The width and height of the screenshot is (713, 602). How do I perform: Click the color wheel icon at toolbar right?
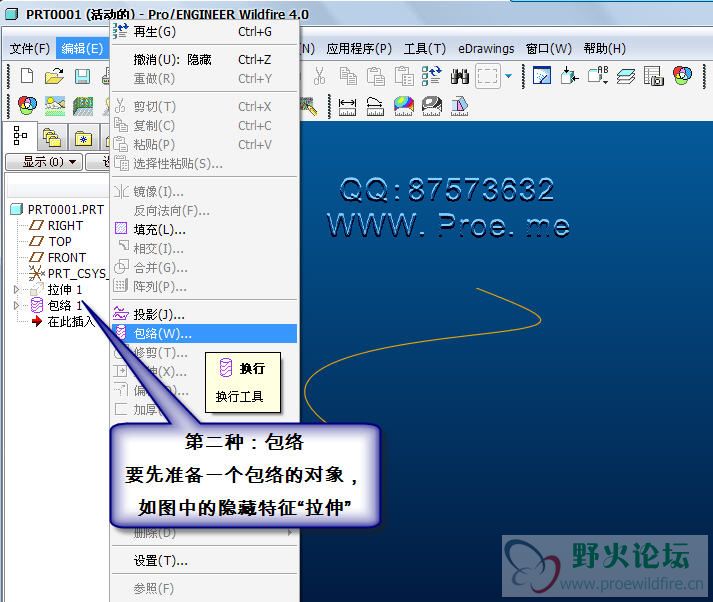(x=683, y=76)
